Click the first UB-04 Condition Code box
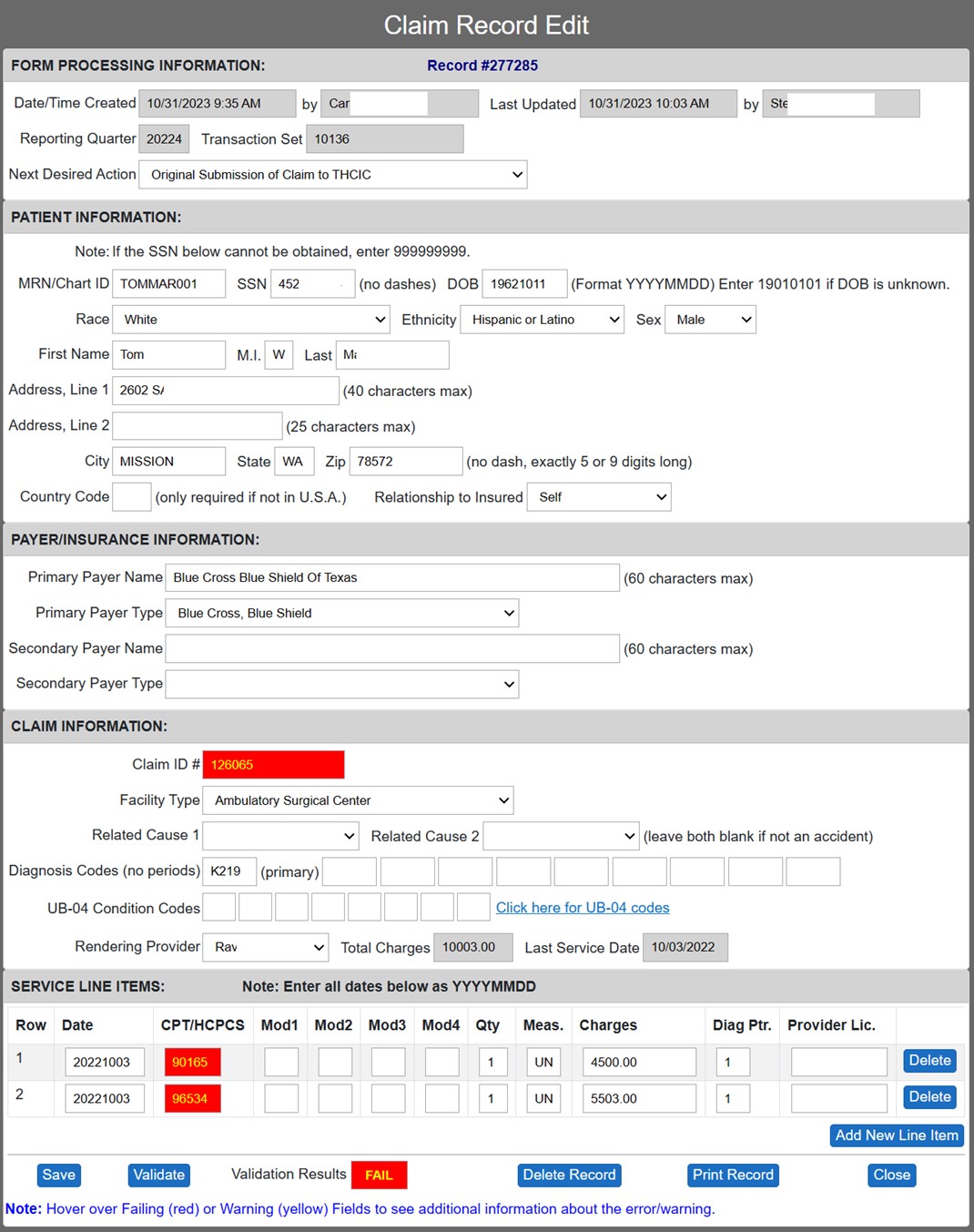This screenshot has height=1232, width=974. click(x=218, y=908)
